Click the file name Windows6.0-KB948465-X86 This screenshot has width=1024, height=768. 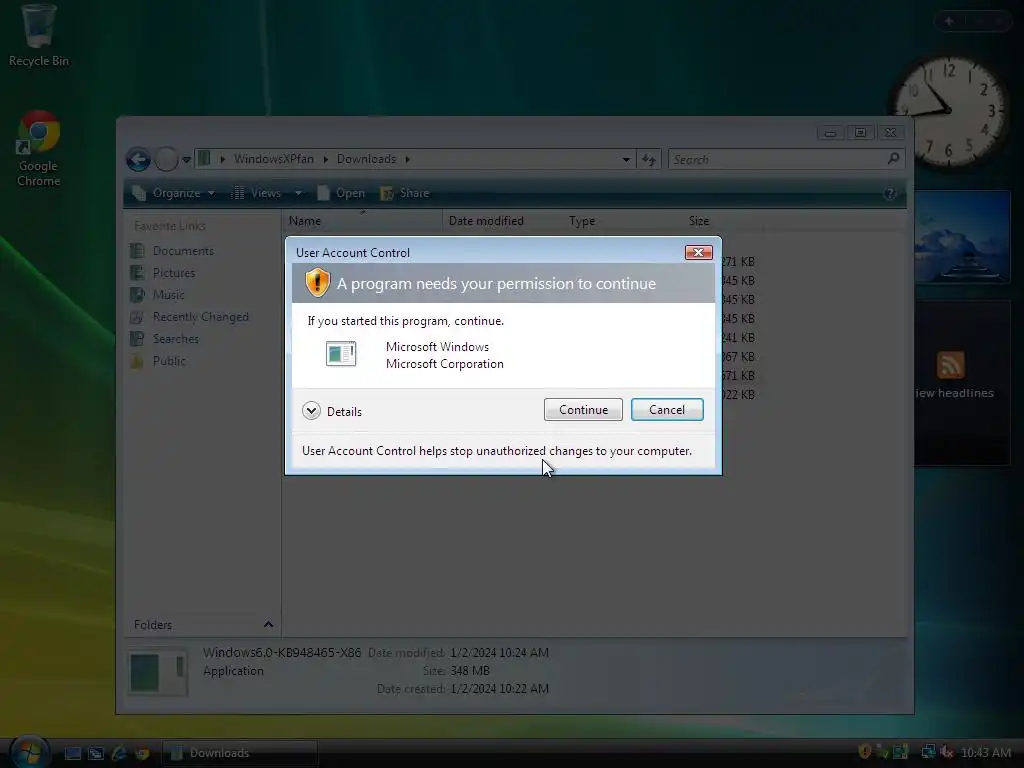click(281, 652)
